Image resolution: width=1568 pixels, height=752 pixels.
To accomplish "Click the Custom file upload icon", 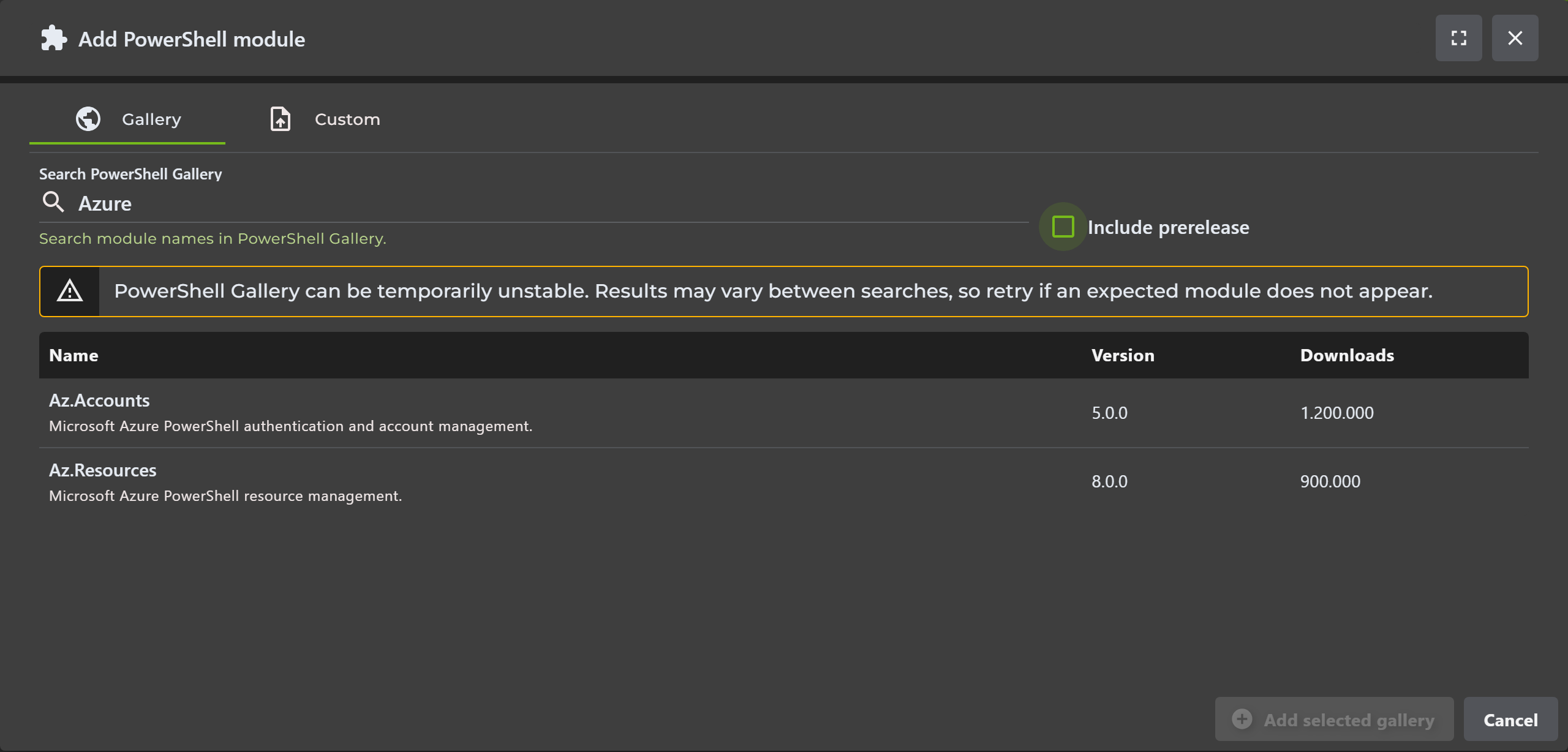I will (x=281, y=119).
